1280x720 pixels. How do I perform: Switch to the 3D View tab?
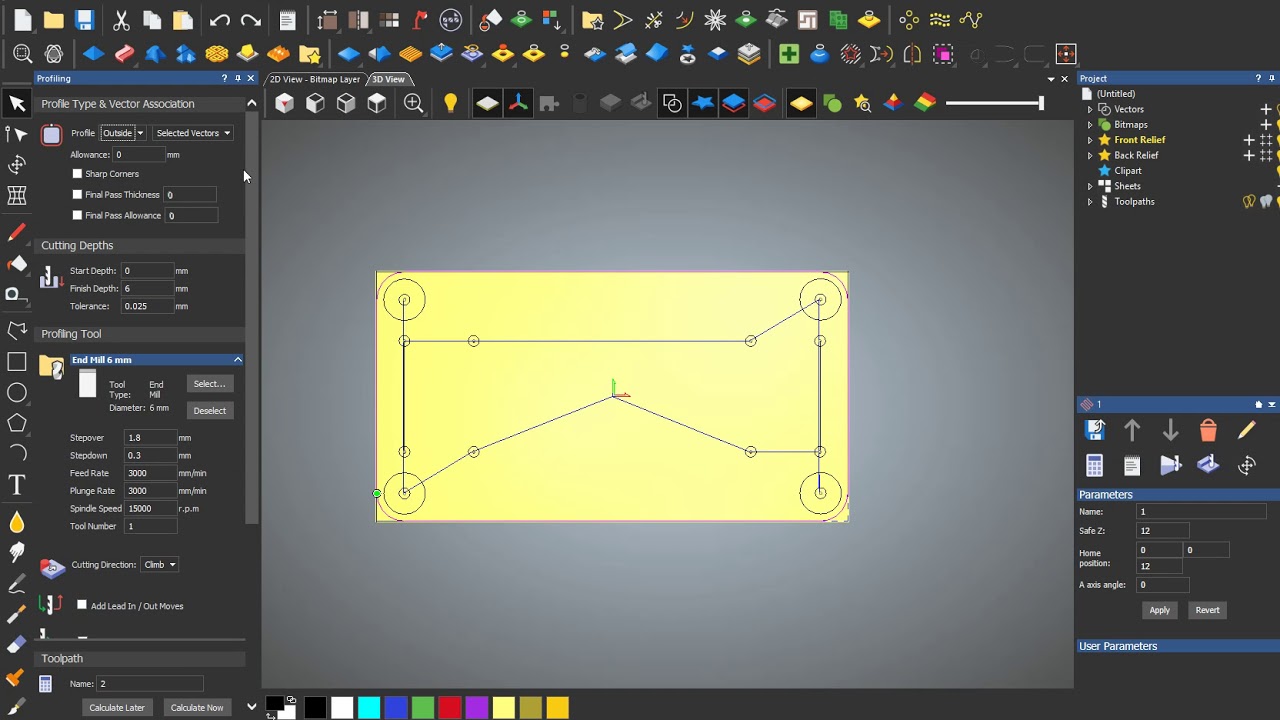click(x=388, y=79)
